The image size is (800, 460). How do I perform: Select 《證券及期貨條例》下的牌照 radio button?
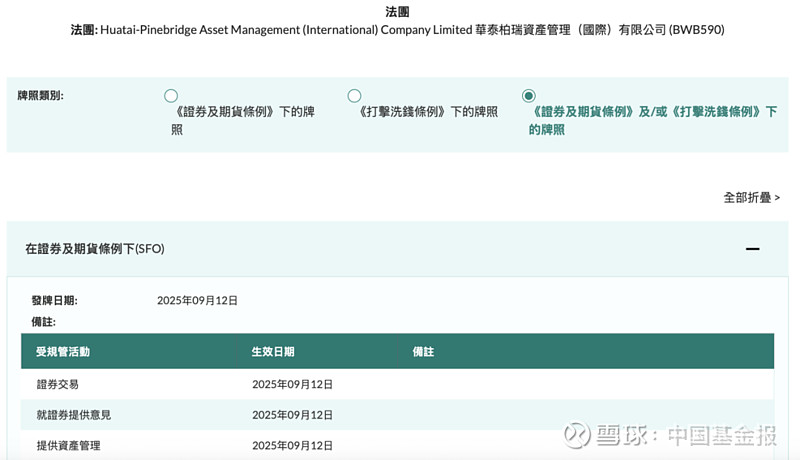171,96
